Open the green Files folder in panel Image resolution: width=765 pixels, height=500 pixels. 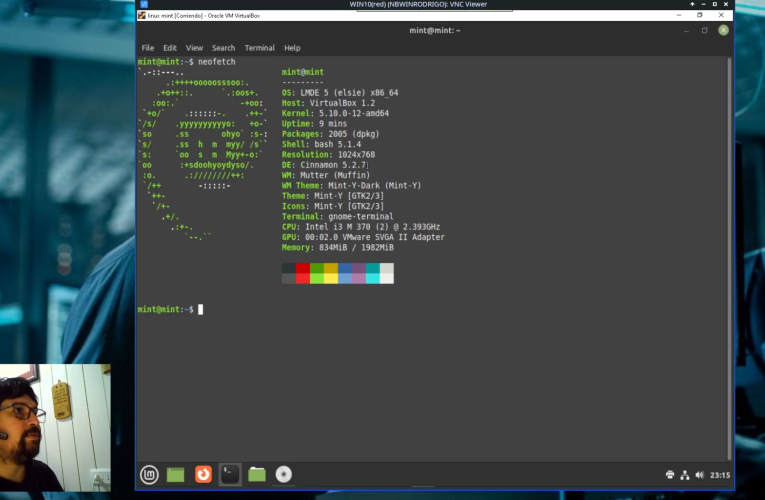pyautogui.click(x=257, y=474)
